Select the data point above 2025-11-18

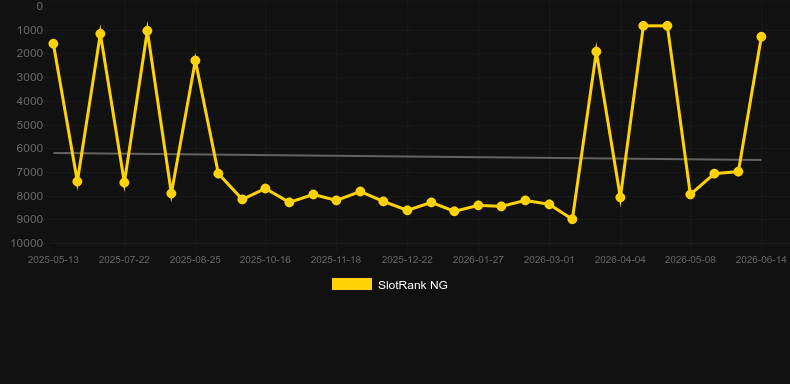click(336, 200)
